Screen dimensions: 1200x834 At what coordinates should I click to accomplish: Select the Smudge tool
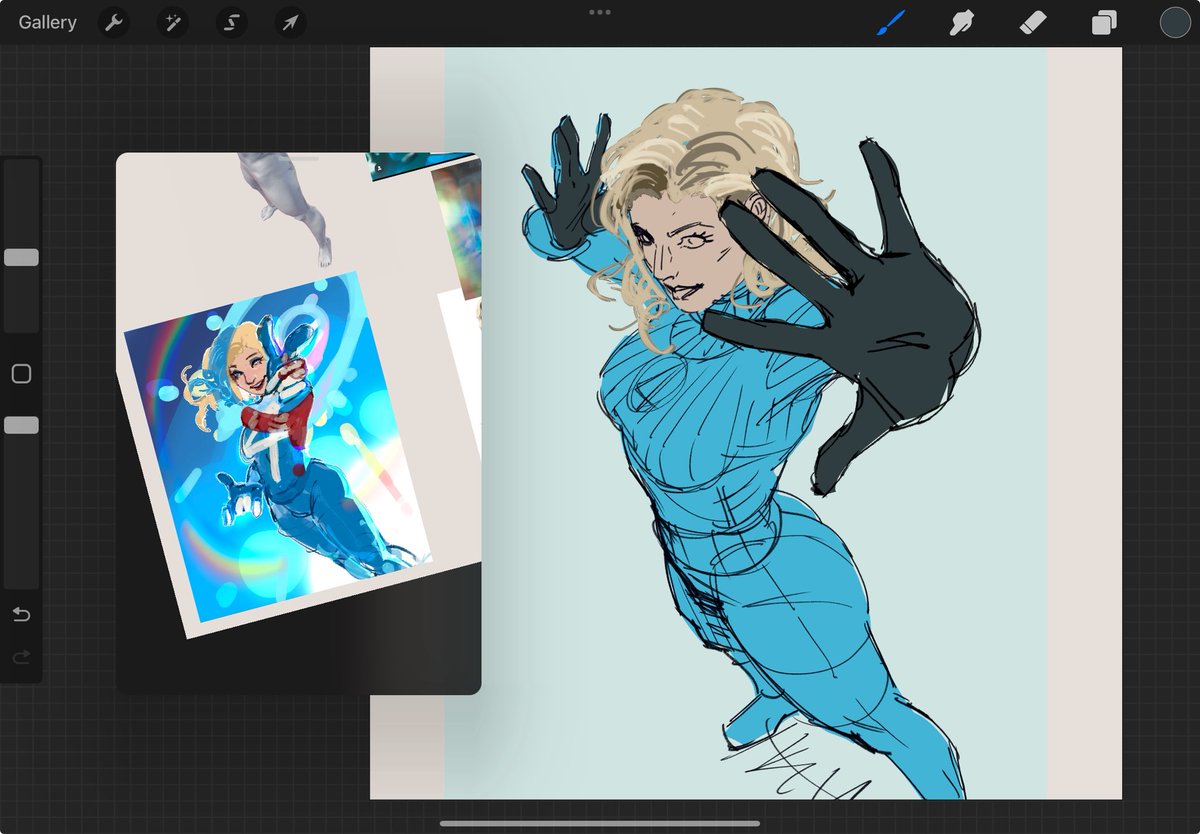961,22
